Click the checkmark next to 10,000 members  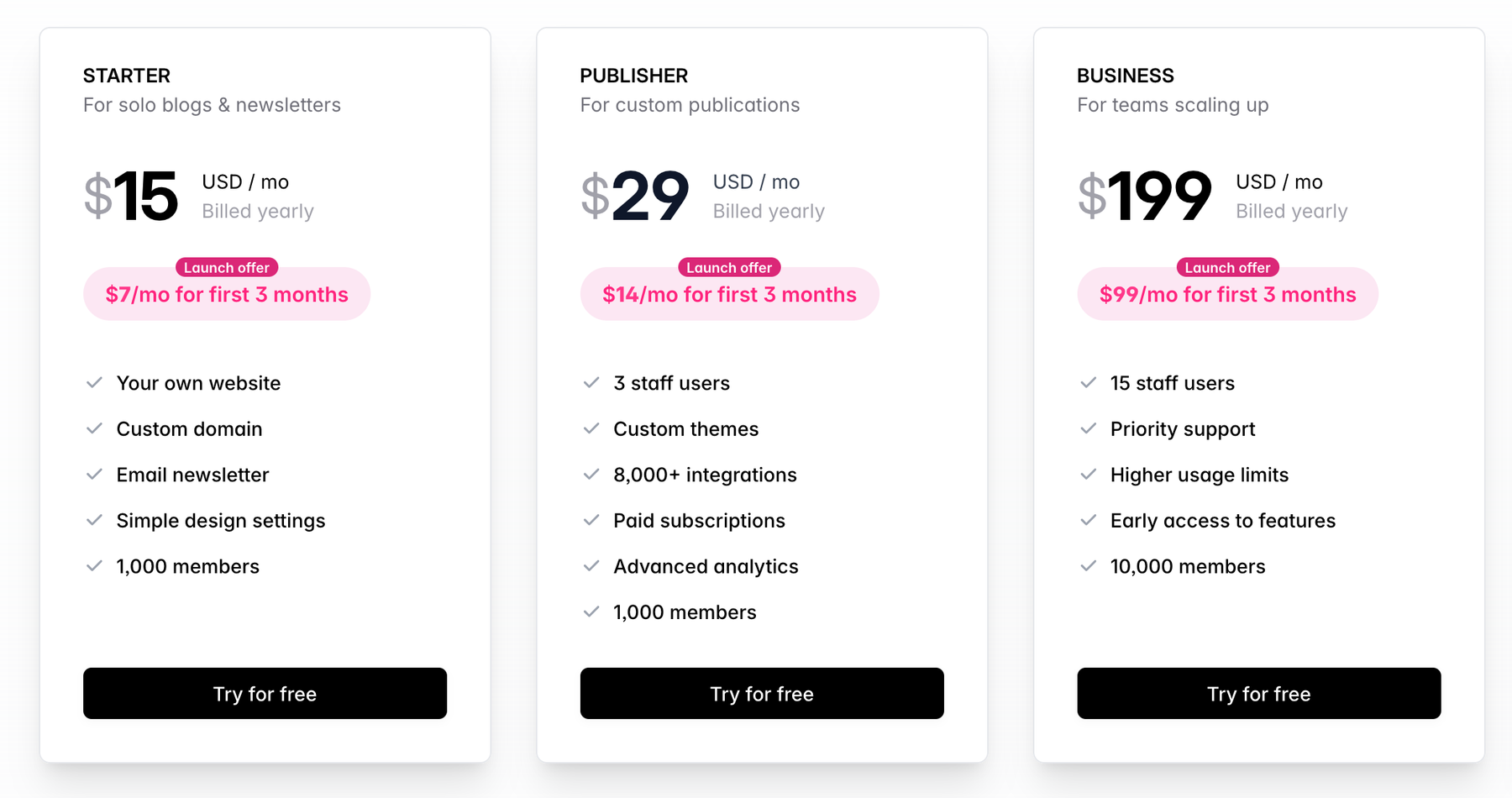point(1089,566)
